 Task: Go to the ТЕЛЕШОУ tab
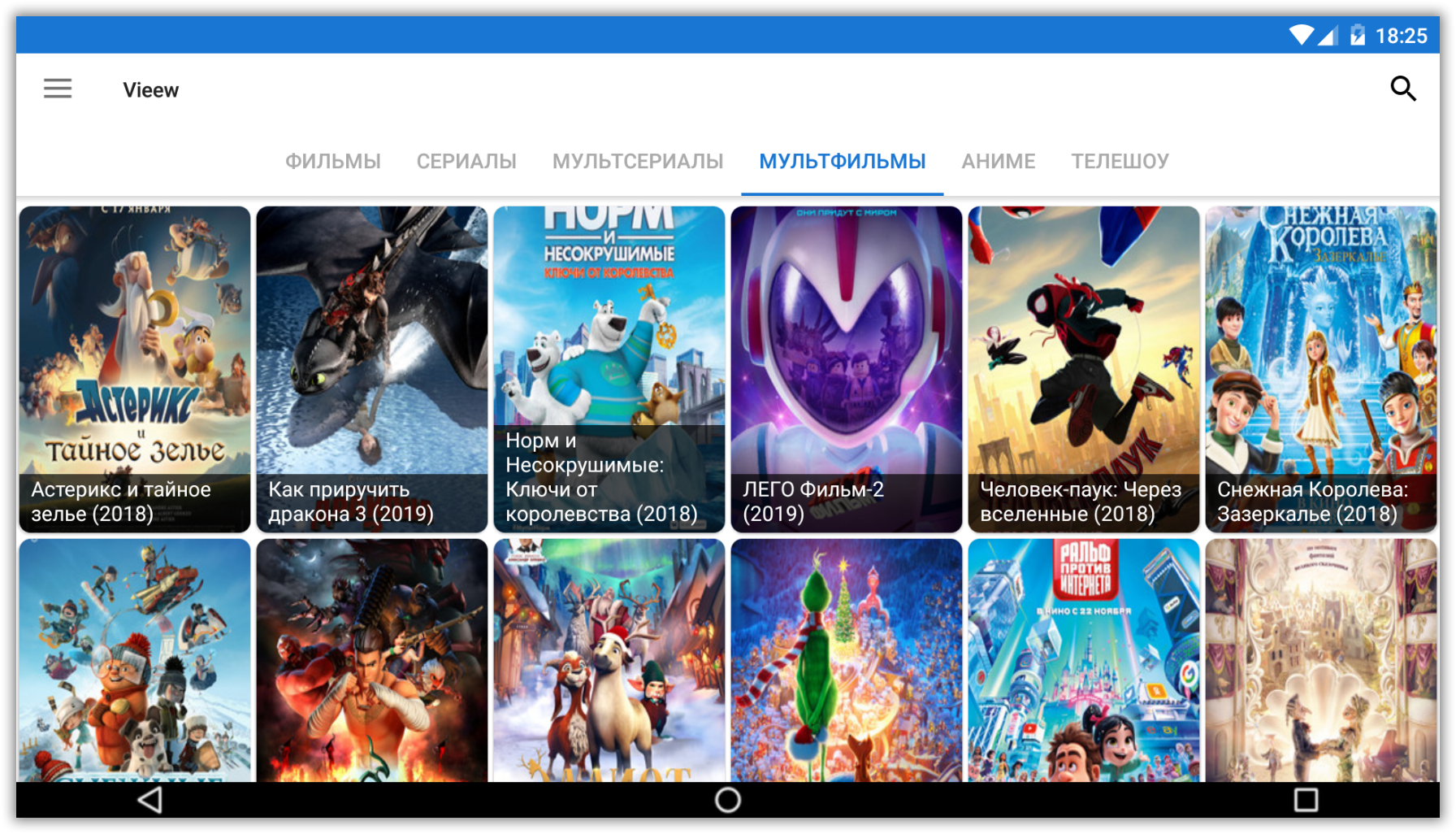pos(1120,161)
